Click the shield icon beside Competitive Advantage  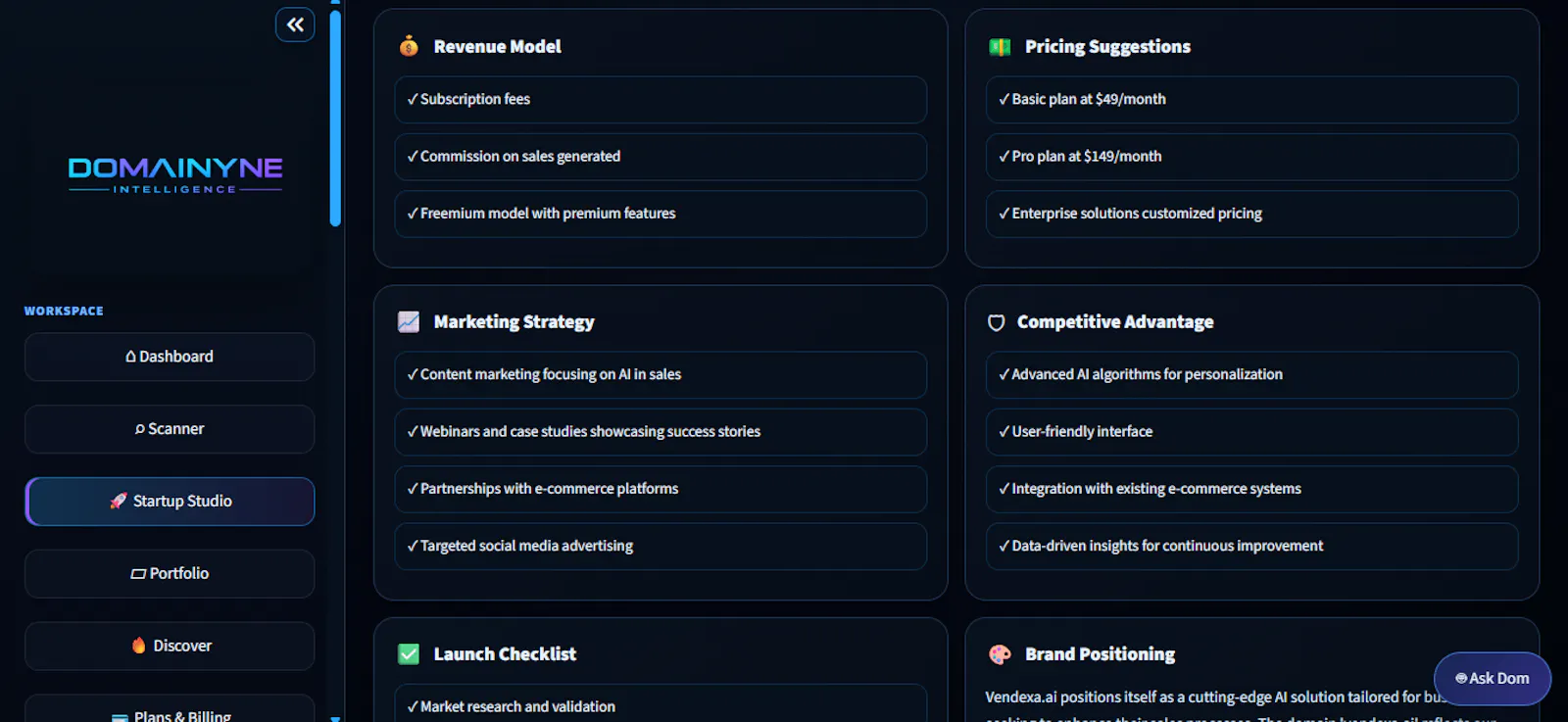coord(996,322)
